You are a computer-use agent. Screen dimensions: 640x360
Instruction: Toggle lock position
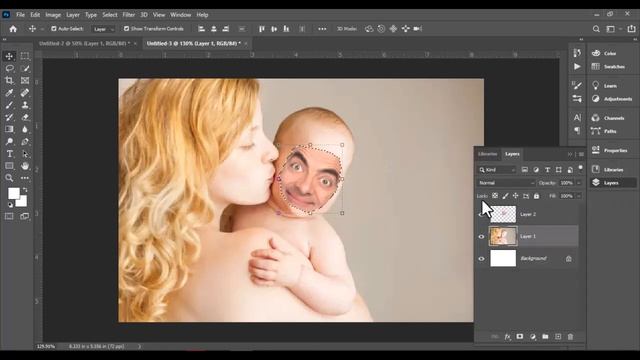coord(516,196)
